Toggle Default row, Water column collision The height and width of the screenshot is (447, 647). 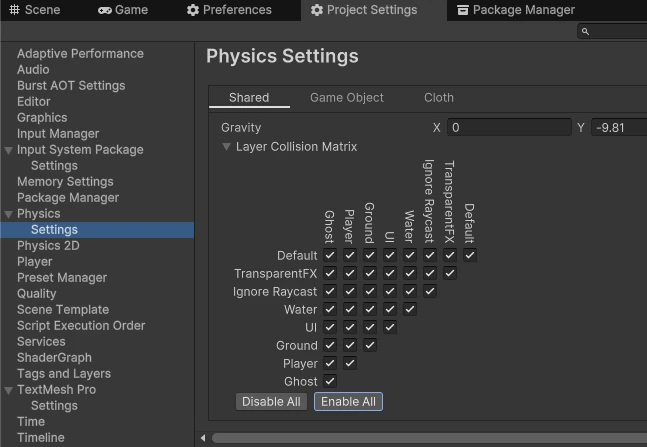tap(410, 255)
